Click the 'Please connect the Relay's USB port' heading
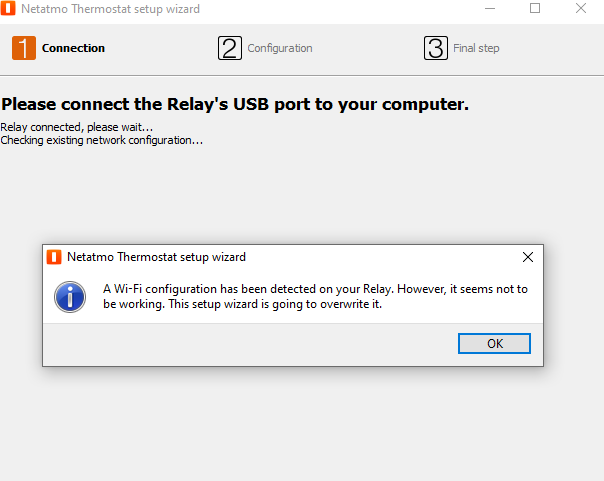The image size is (604, 481). [x=235, y=104]
